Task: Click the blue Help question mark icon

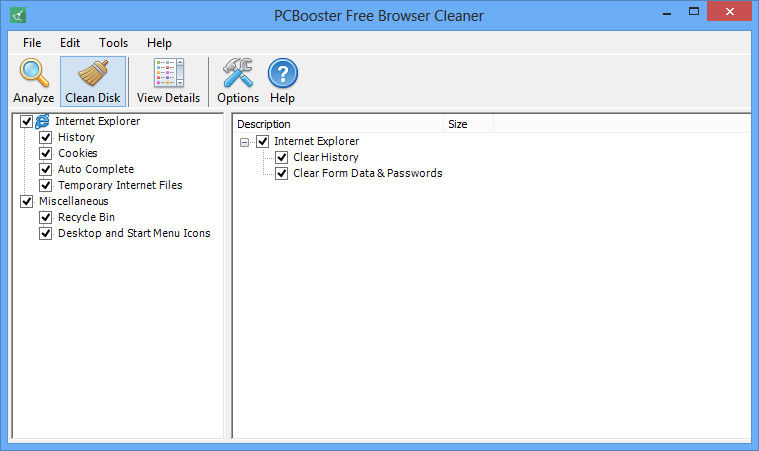Action: click(x=283, y=73)
